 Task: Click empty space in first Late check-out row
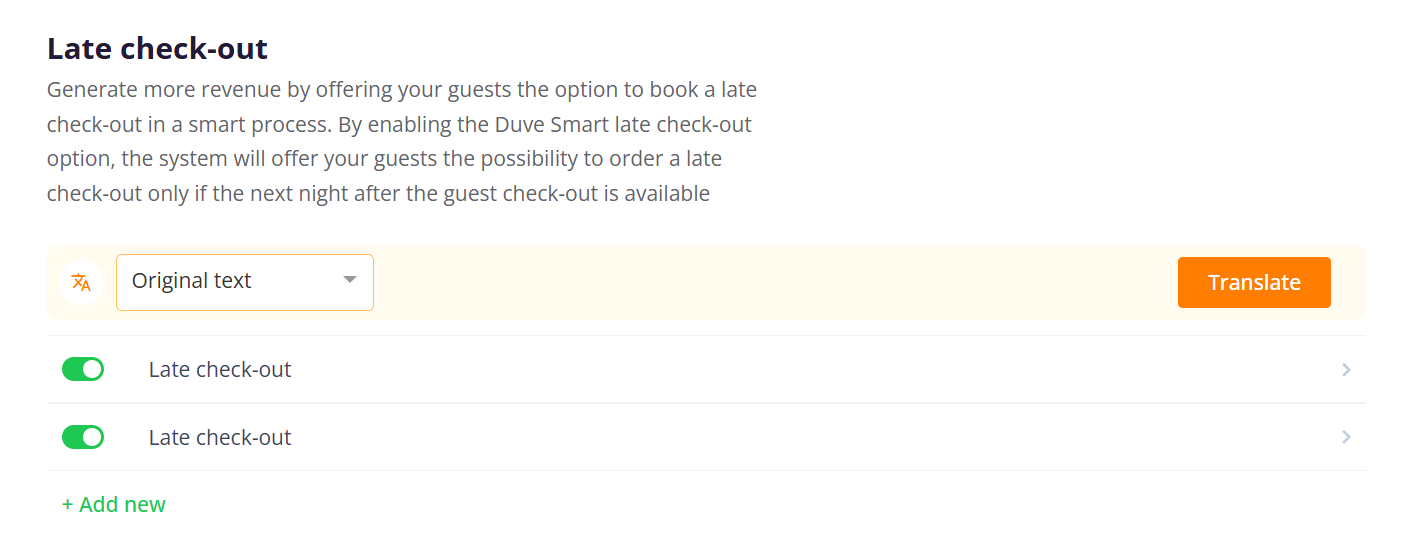(x=800, y=370)
